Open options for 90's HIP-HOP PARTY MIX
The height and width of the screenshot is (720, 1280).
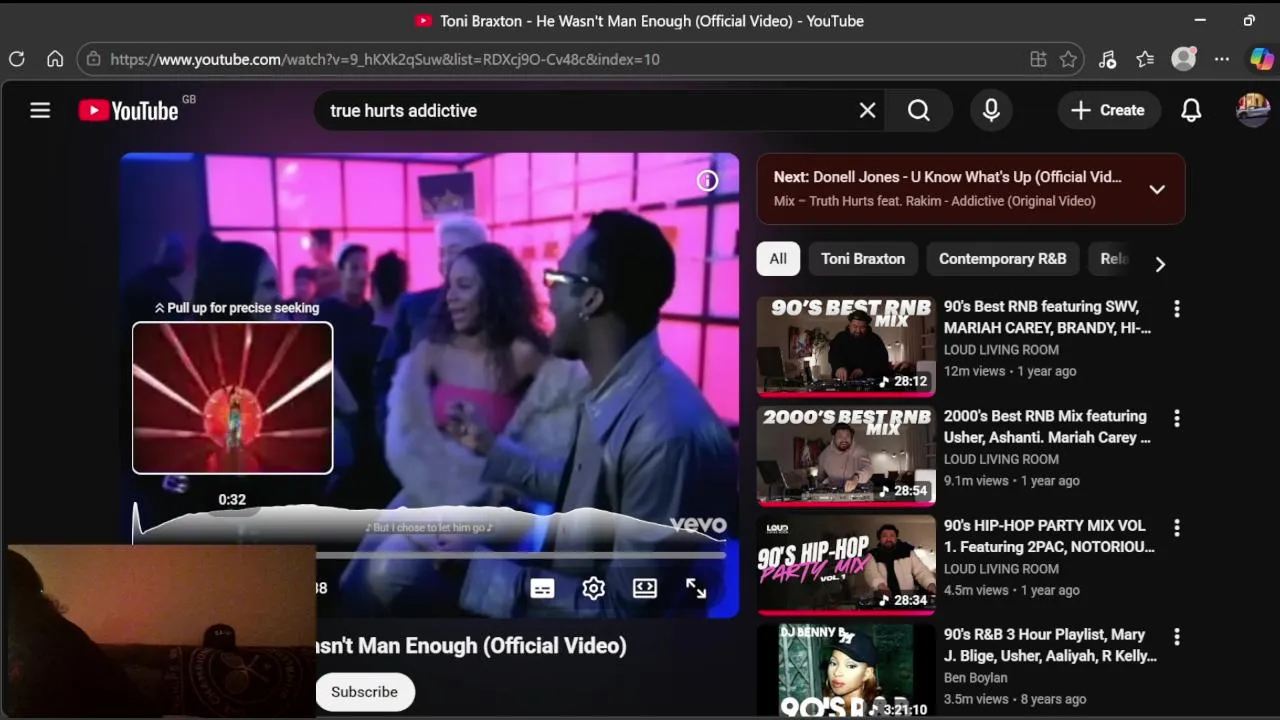(1177, 527)
